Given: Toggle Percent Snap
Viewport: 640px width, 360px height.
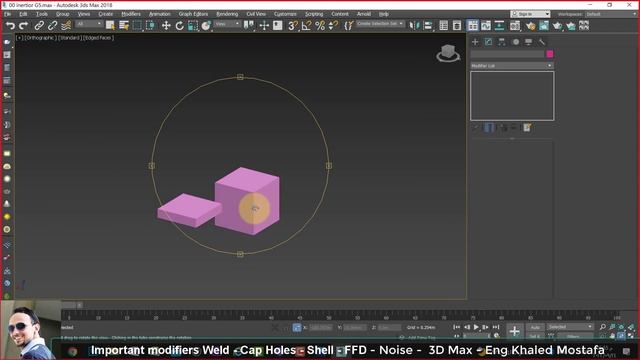Looking at the screenshot, I should pos(320,26).
